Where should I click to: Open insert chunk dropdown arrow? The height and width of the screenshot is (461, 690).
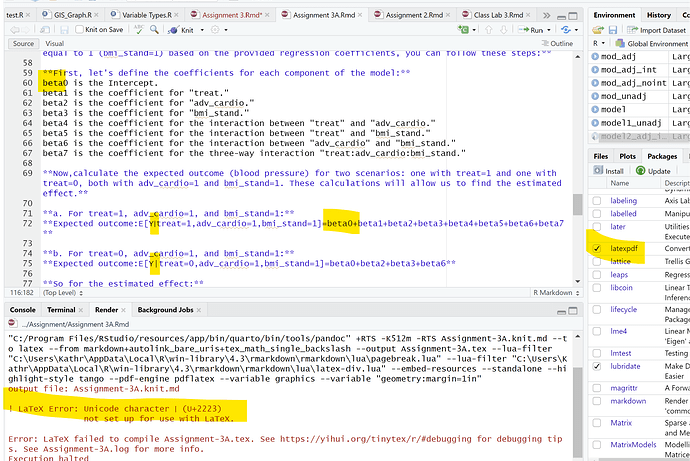click(474, 30)
